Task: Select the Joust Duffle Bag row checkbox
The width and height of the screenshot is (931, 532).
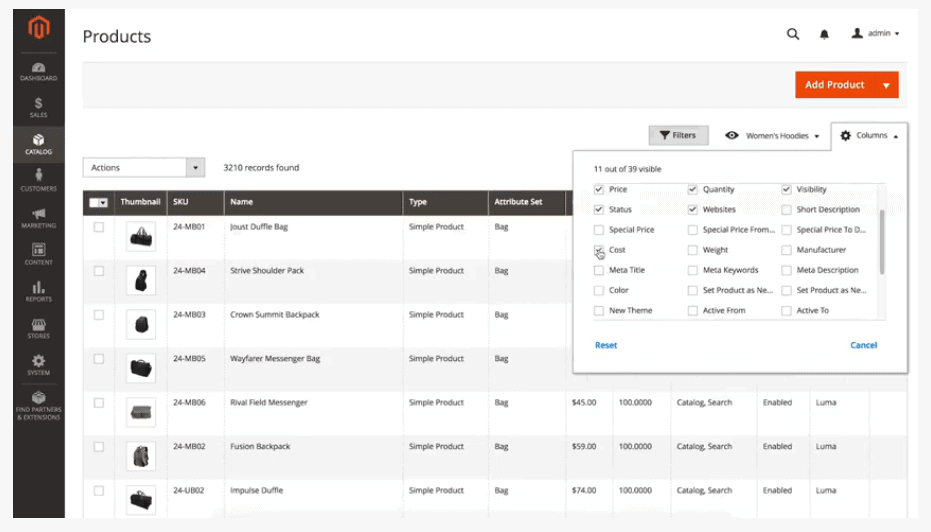Action: (99, 227)
